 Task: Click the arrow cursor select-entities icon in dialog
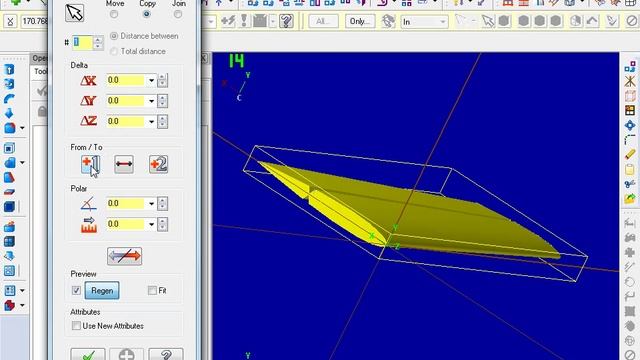click(x=75, y=13)
